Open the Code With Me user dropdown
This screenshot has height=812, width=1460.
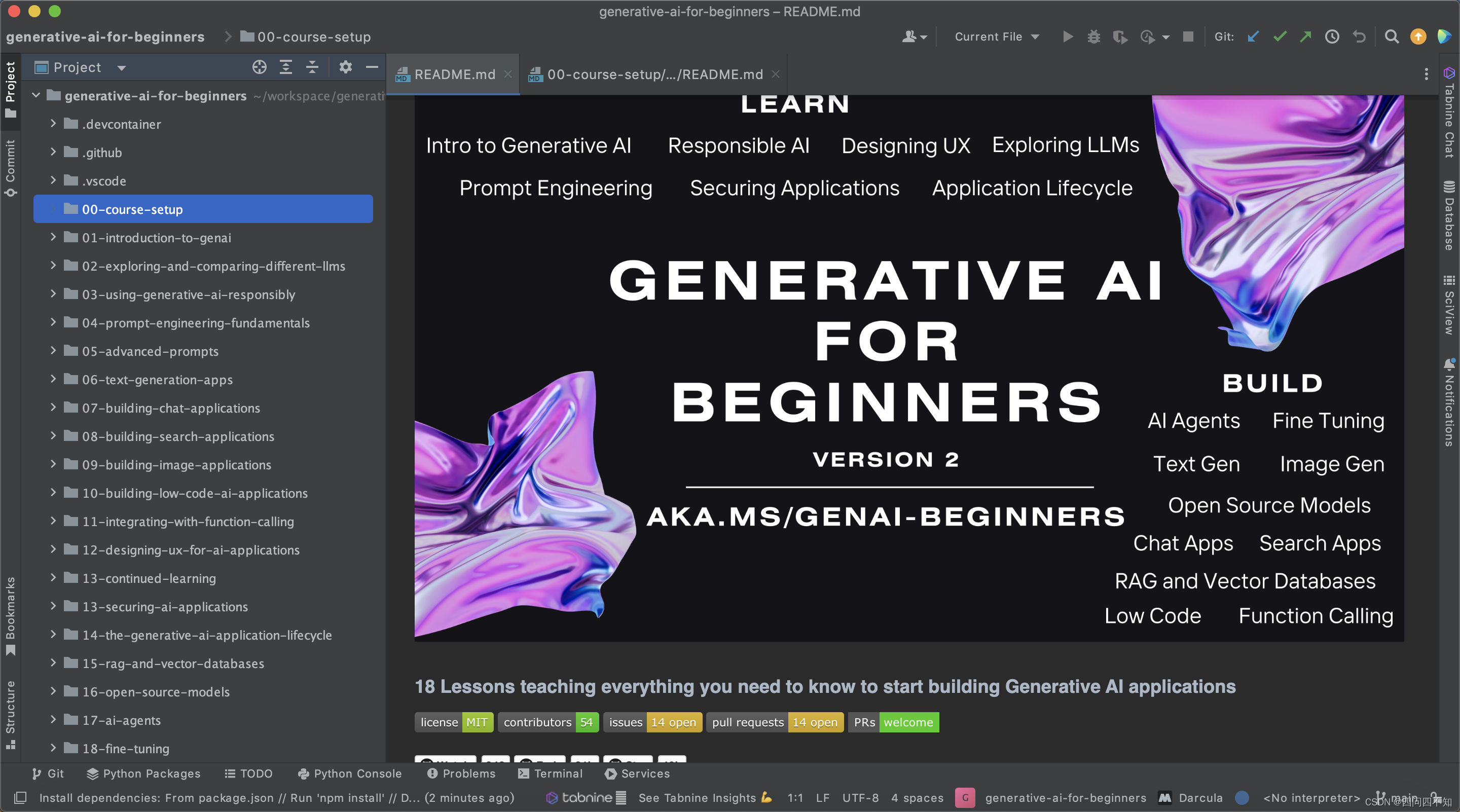[914, 37]
